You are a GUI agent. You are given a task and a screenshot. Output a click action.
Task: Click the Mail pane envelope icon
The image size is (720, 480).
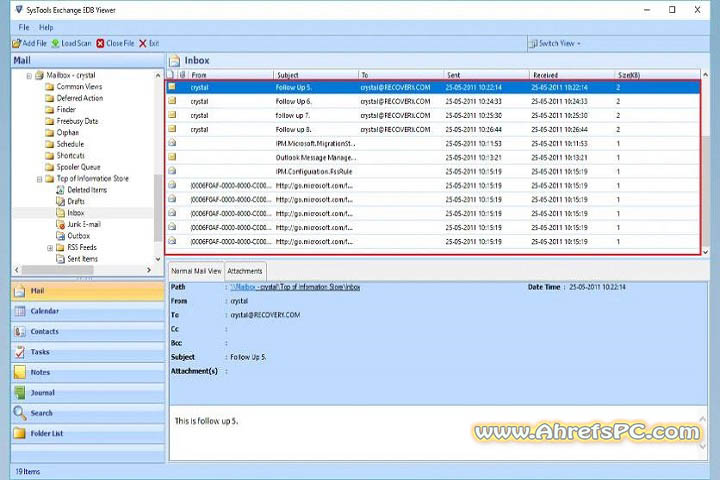pyautogui.click(x=20, y=291)
